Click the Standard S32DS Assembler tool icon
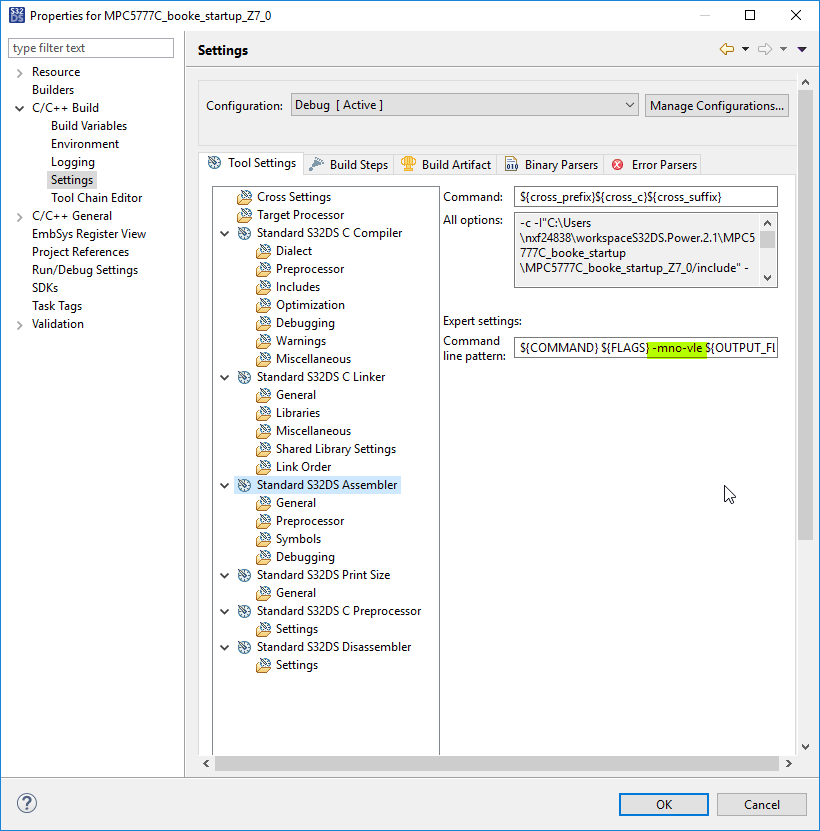 244,485
